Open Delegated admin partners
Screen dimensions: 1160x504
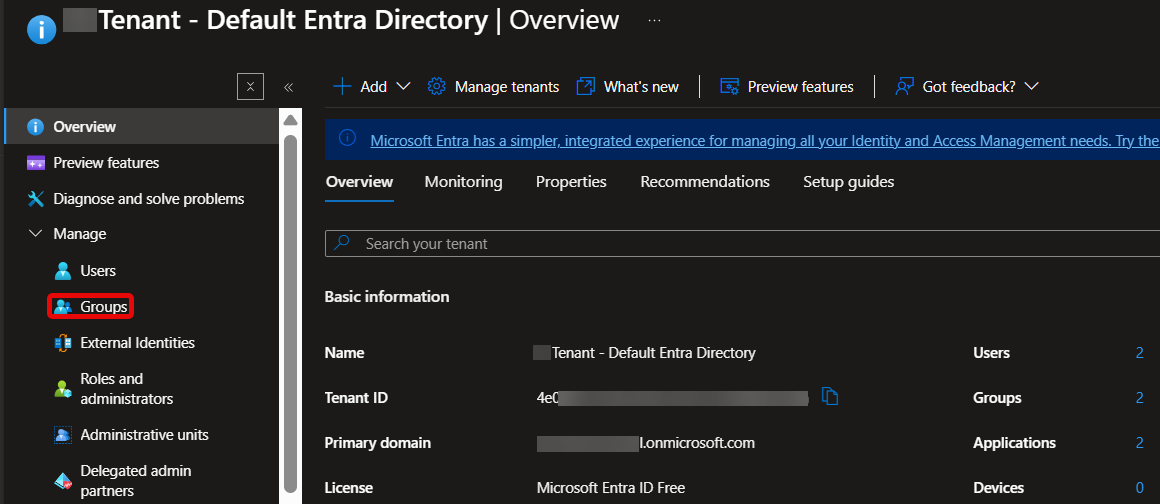pyautogui.click(x=124, y=480)
